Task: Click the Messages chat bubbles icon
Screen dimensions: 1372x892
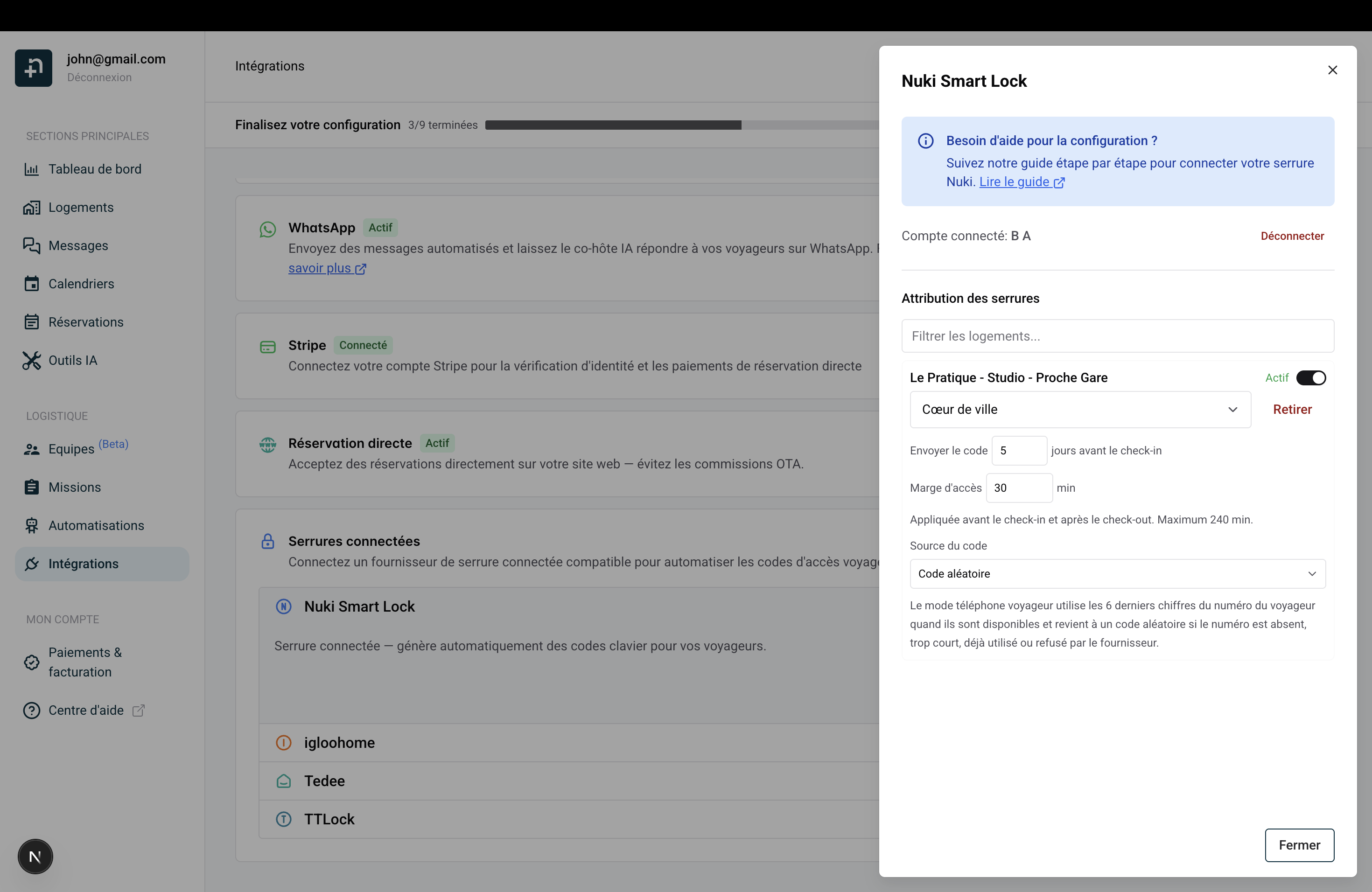Action: tap(31, 245)
